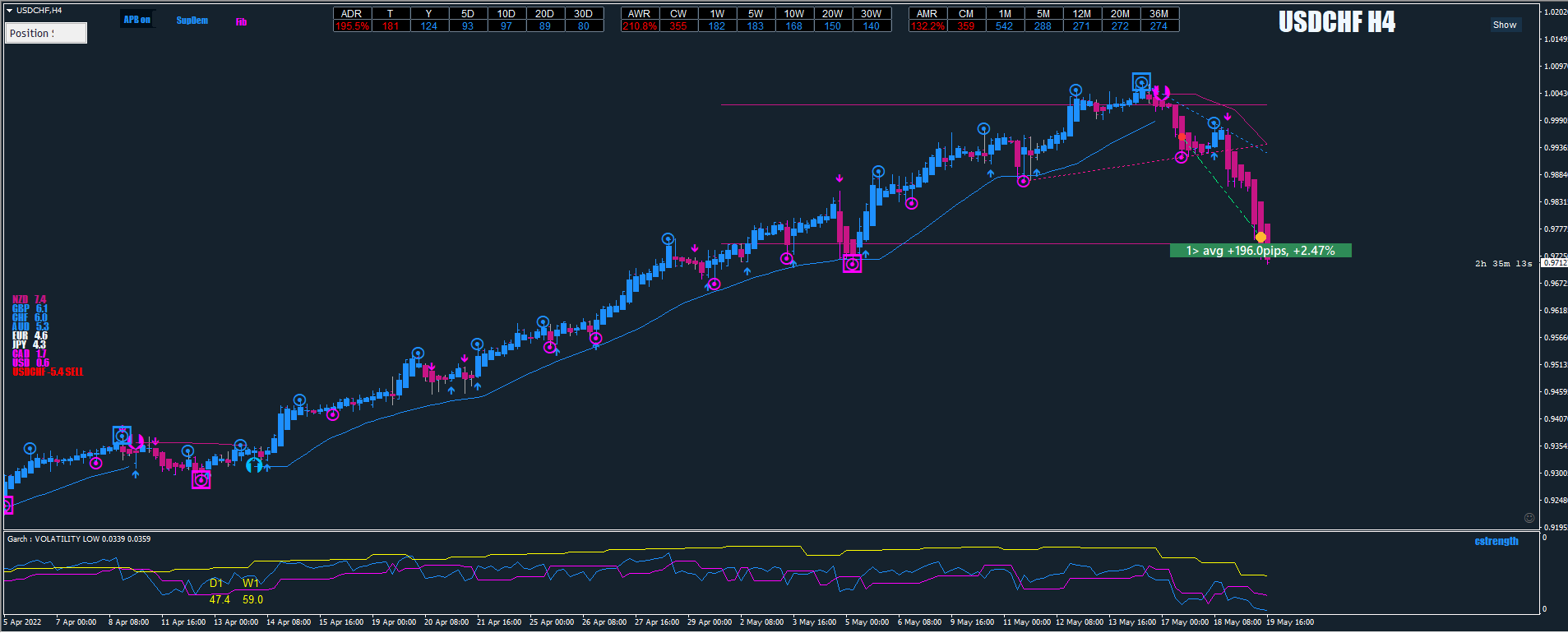The width and height of the screenshot is (1568, 633).
Task: Click the 19 May 16:00 time axis label
Action: coord(1290,622)
